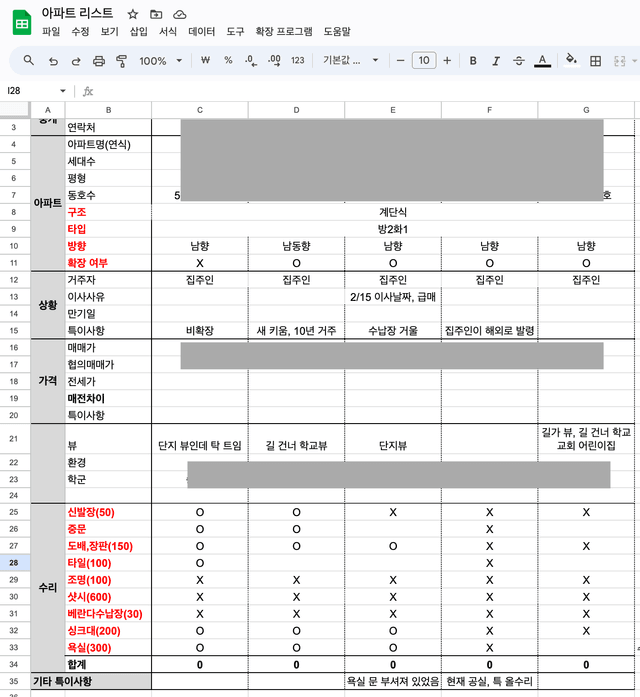Increase font size with plus button
Viewport: 640px width, 697px height.
447,60
